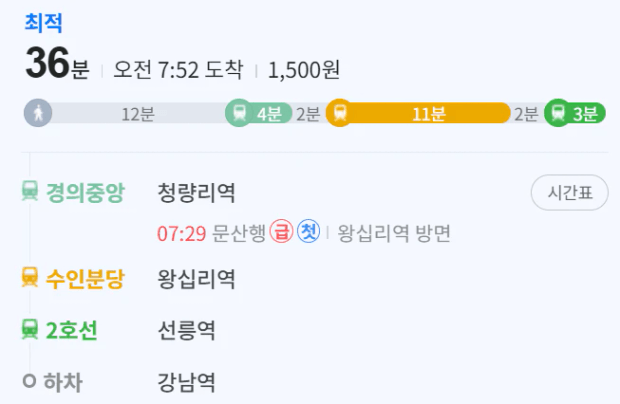The height and width of the screenshot is (404, 620).
Task: Click the 선릉역 station name
Action: [187, 331]
